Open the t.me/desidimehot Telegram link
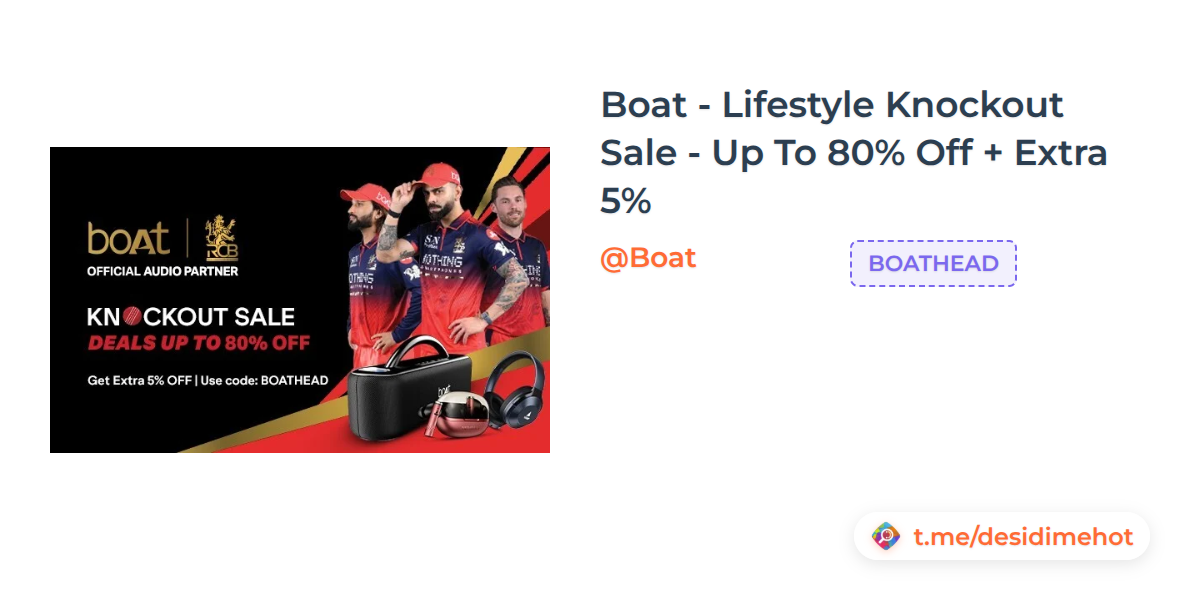Image resolution: width=1200 pixels, height=600 pixels. click(x=1022, y=537)
